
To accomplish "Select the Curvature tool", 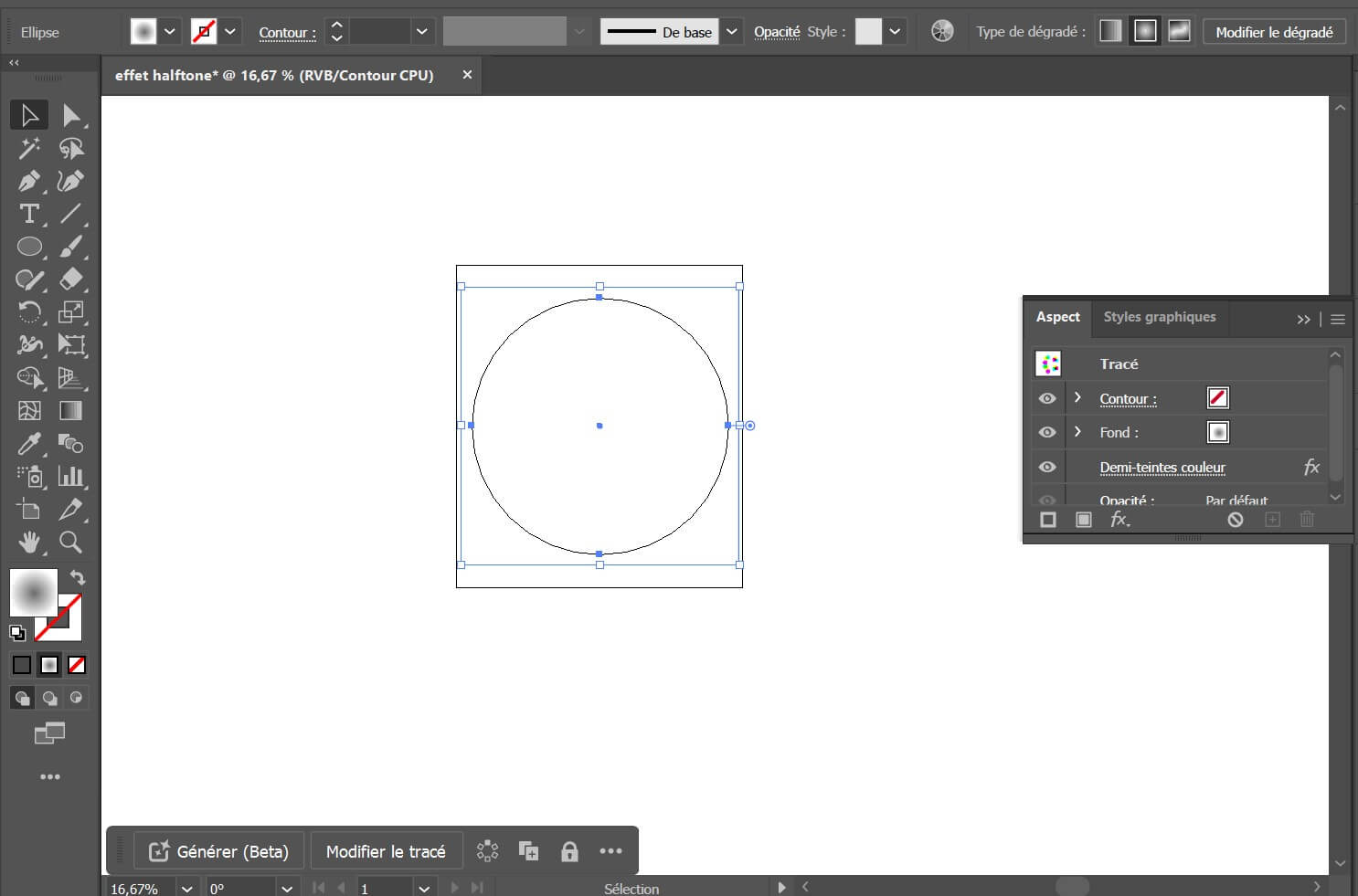I will (71, 181).
